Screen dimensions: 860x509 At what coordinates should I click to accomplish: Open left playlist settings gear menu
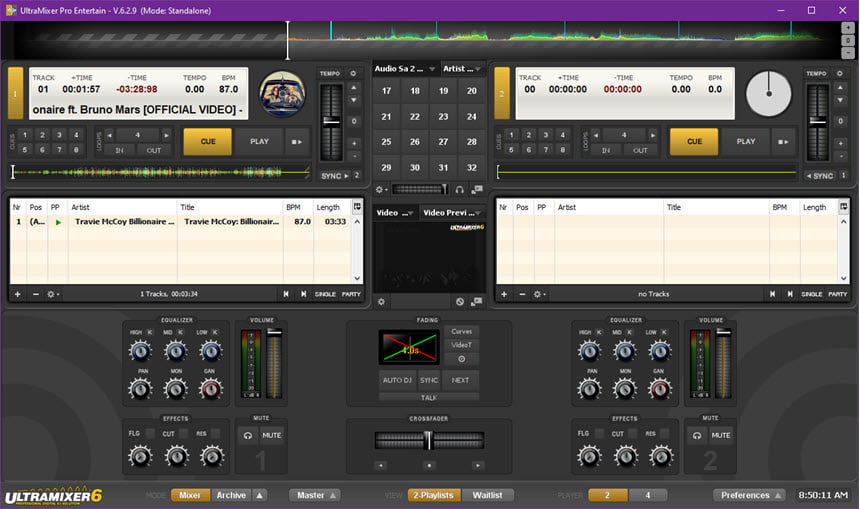tap(53, 295)
